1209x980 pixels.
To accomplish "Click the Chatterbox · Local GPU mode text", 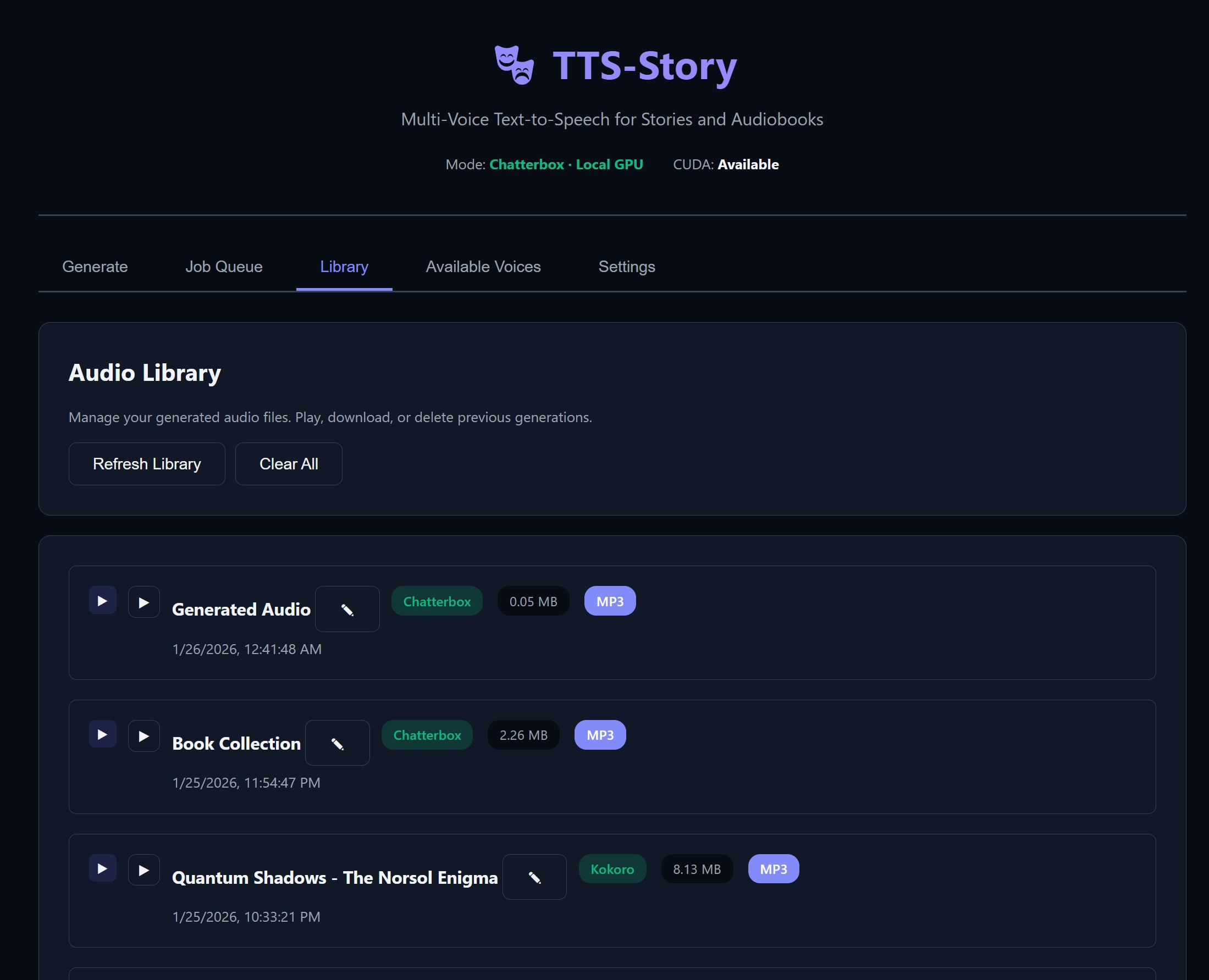I will [x=566, y=164].
